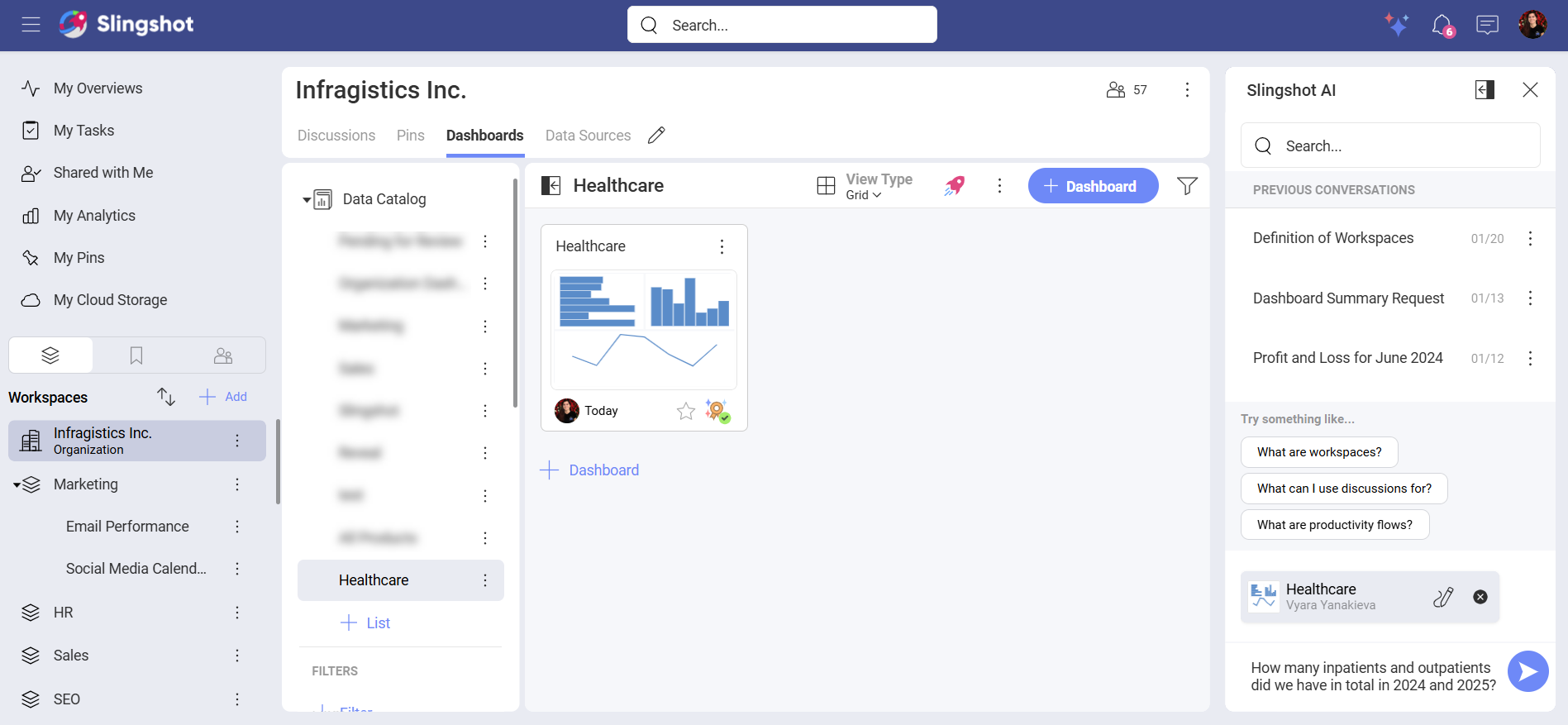This screenshot has width=1568, height=725.
Task: Collapse the Data Catalog tree arrow
Action: click(307, 200)
